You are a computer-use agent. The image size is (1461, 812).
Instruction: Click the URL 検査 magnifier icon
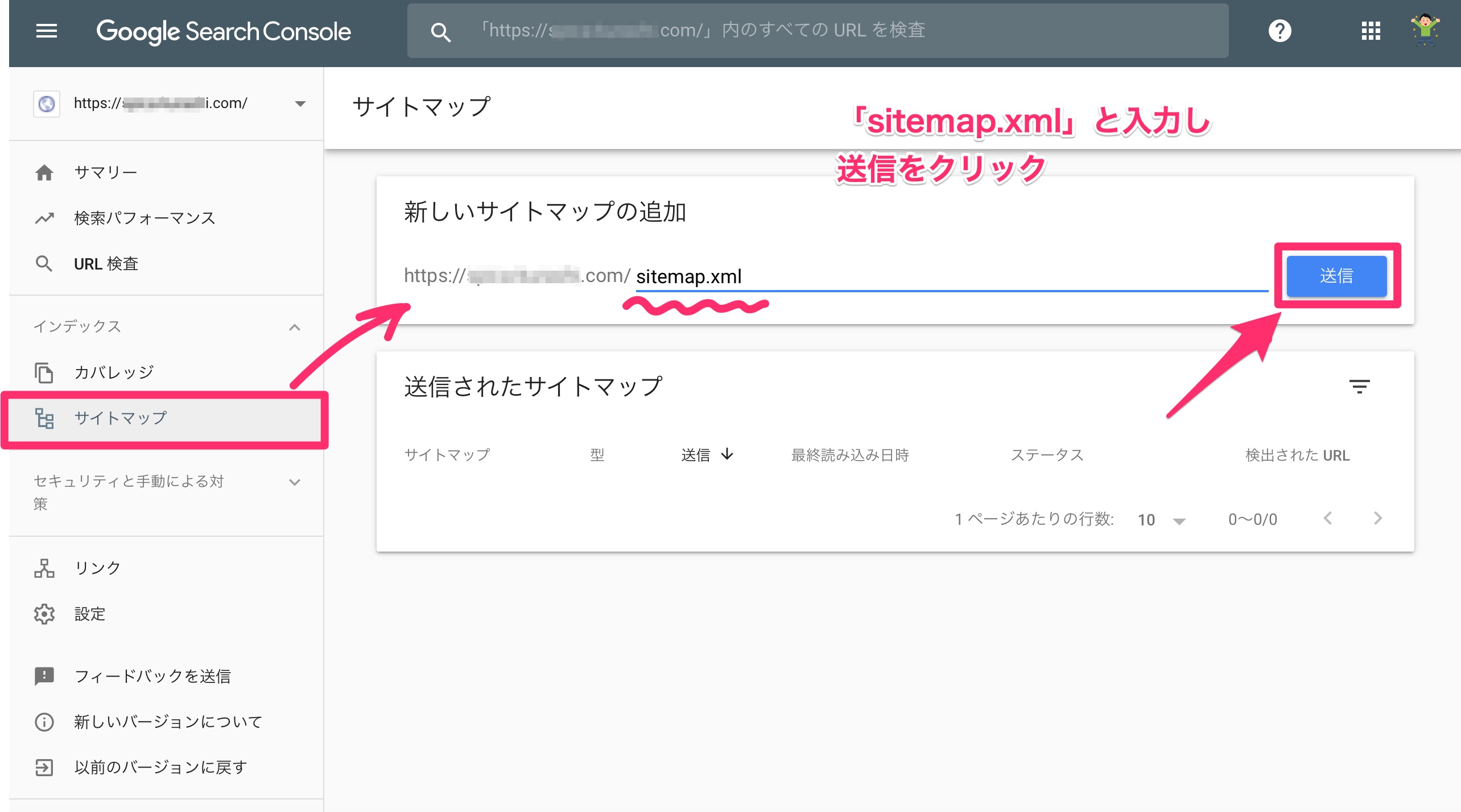(x=44, y=263)
